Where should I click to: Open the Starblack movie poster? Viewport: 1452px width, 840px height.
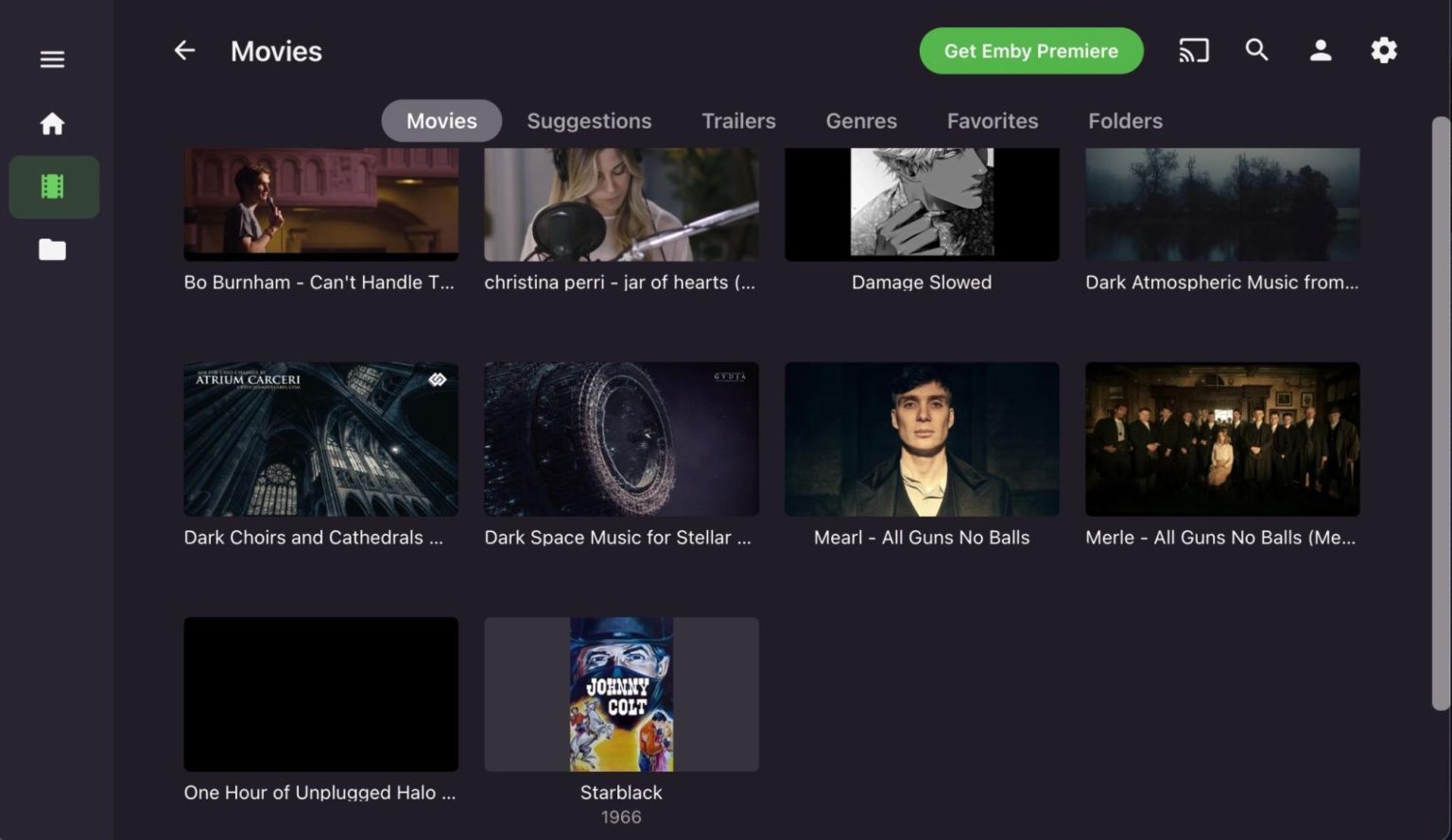click(x=620, y=694)
